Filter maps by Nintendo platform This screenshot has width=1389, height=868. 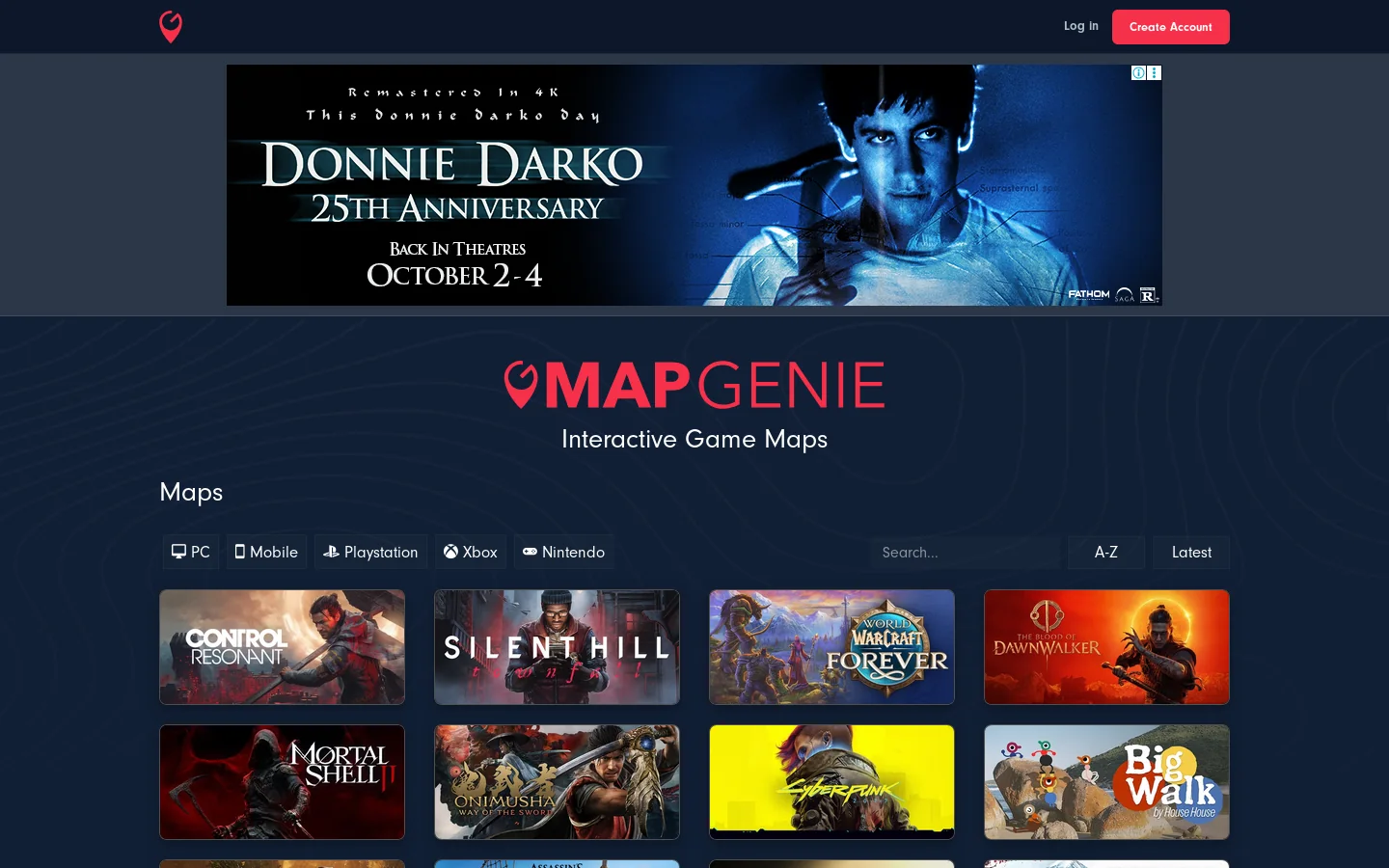[x=563, y=552]
